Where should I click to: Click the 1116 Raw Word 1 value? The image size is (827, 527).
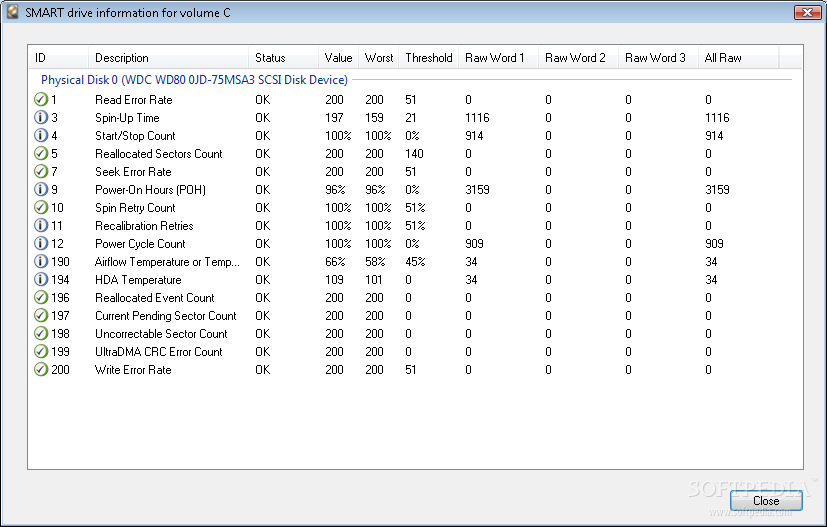[x=477, y=118]
